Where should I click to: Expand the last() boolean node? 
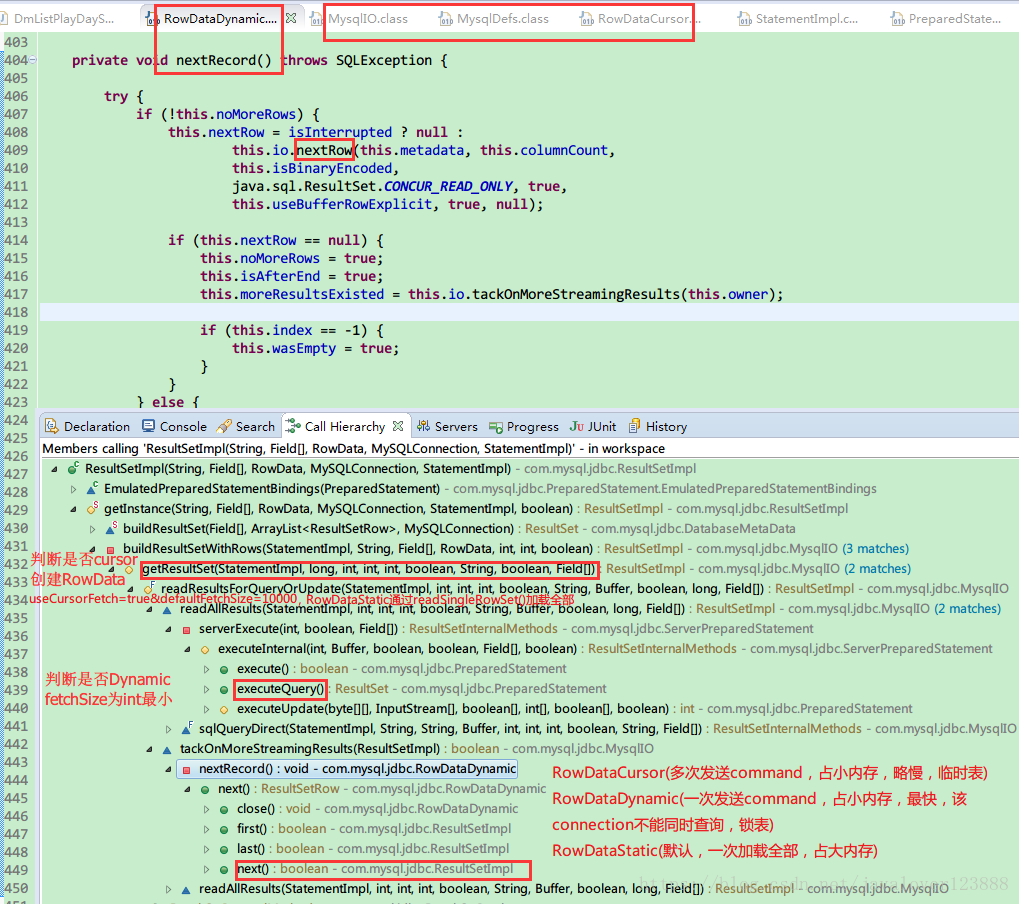coord(206,849)
